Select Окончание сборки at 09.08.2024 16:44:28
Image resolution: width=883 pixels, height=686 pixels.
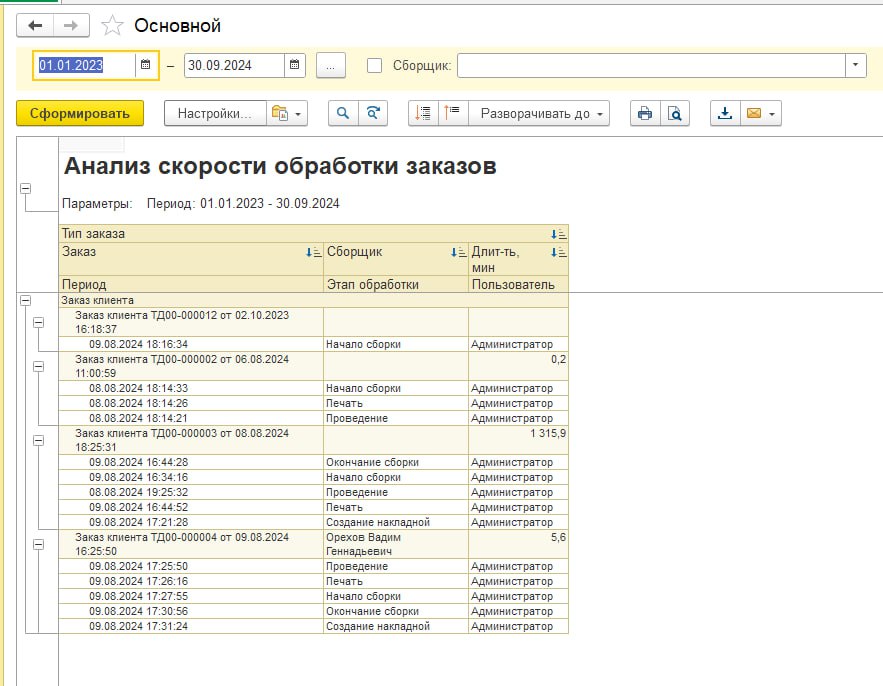(x=396, y=462)
